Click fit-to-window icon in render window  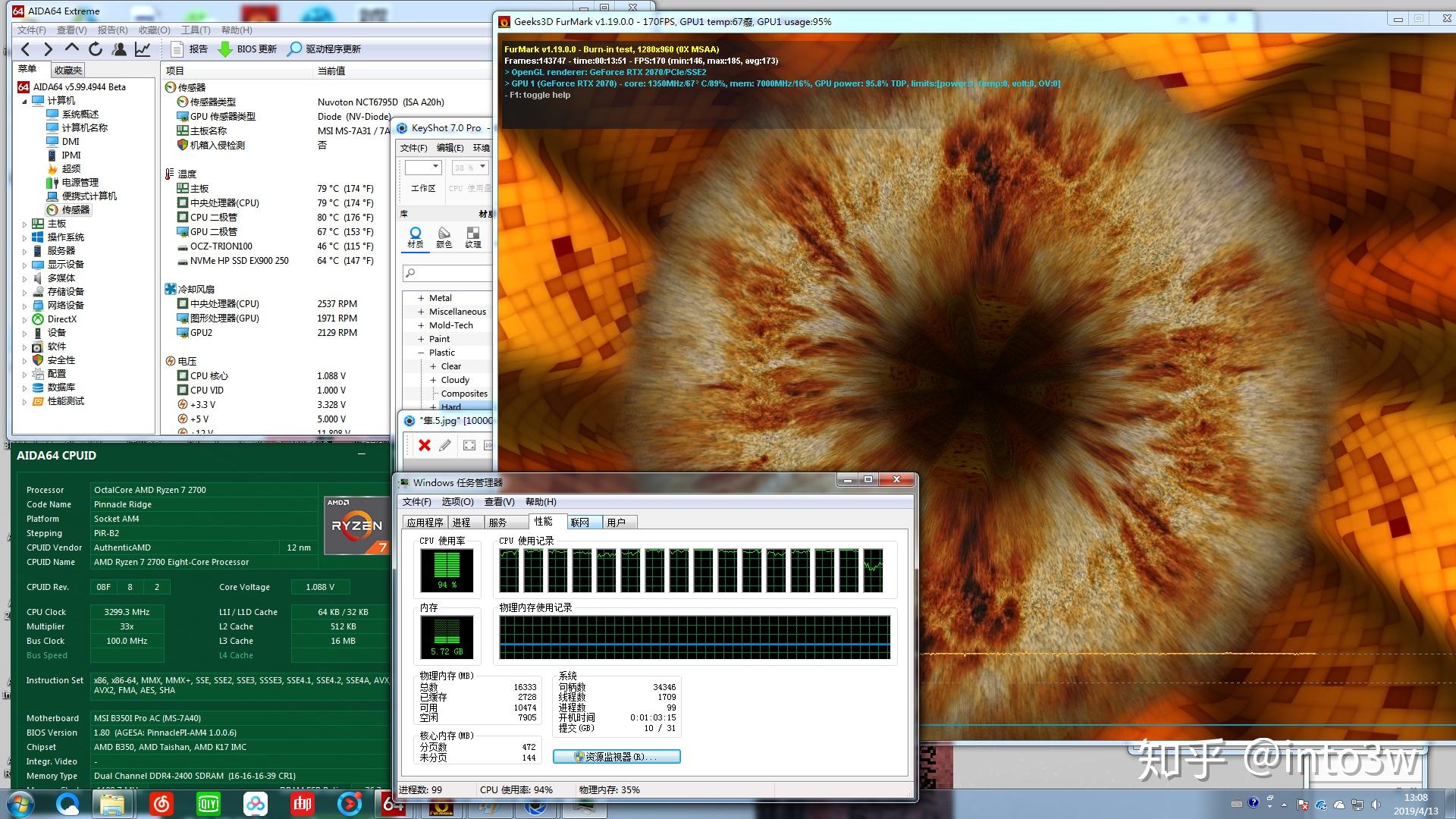coord(469,446)
